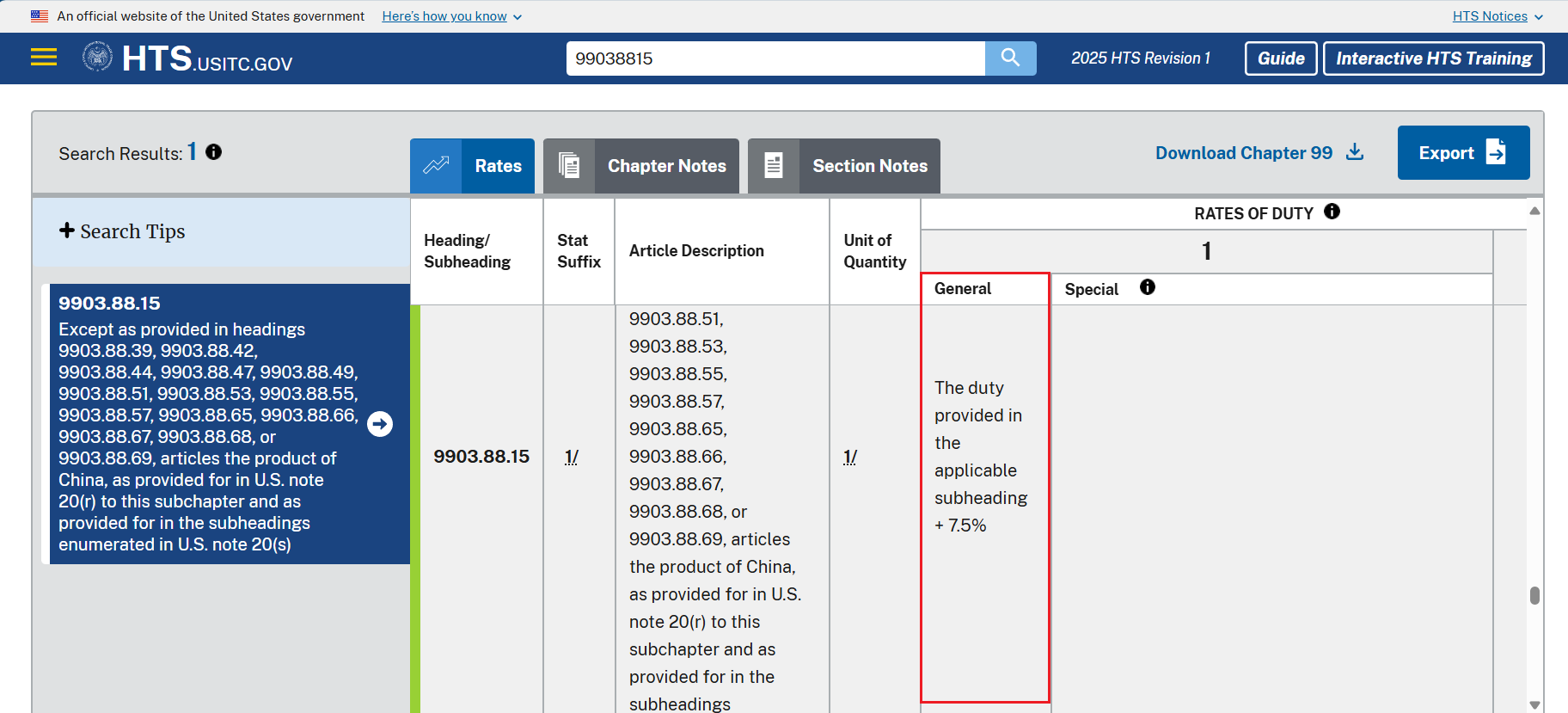Switch to the Section Notes tab
The width and height of the screenshot is (1568, 713).
click(843, 166)
